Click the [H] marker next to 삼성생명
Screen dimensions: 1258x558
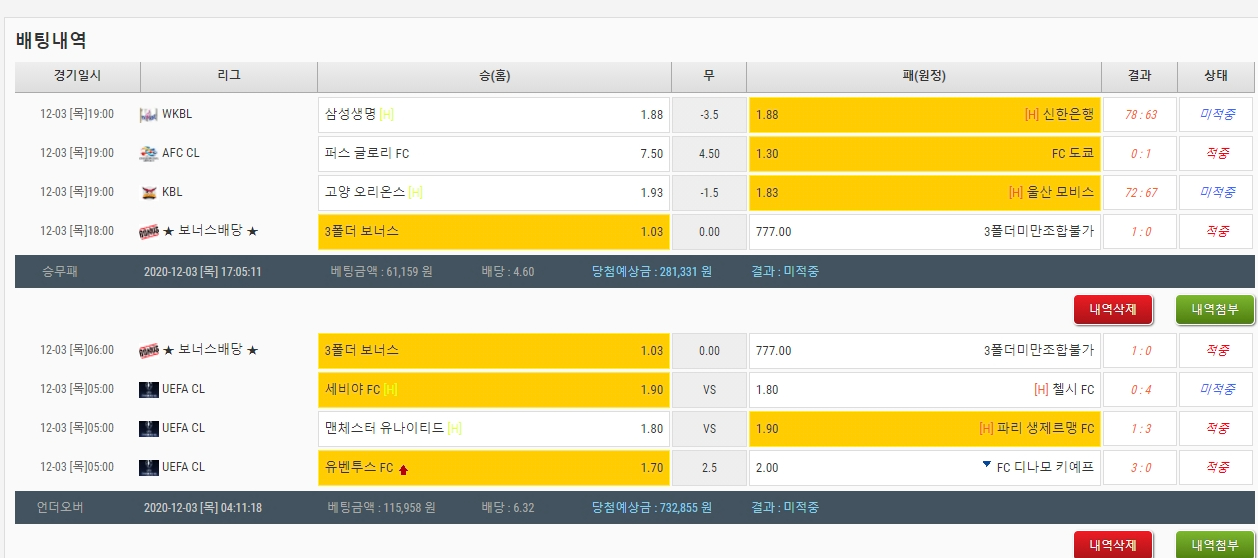[x=387, y=115]
